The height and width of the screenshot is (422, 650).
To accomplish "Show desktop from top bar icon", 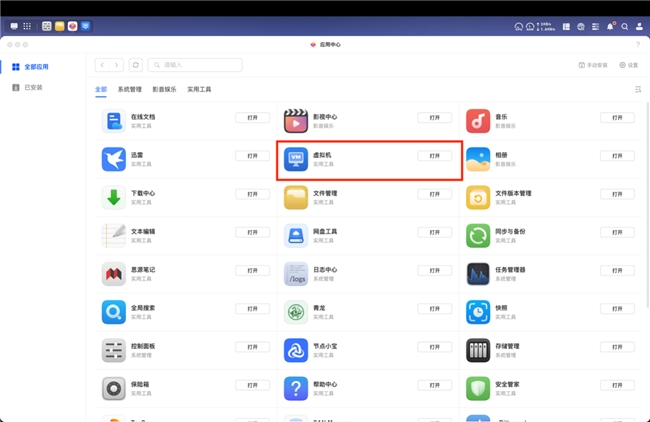I will [x=14, y=26].
